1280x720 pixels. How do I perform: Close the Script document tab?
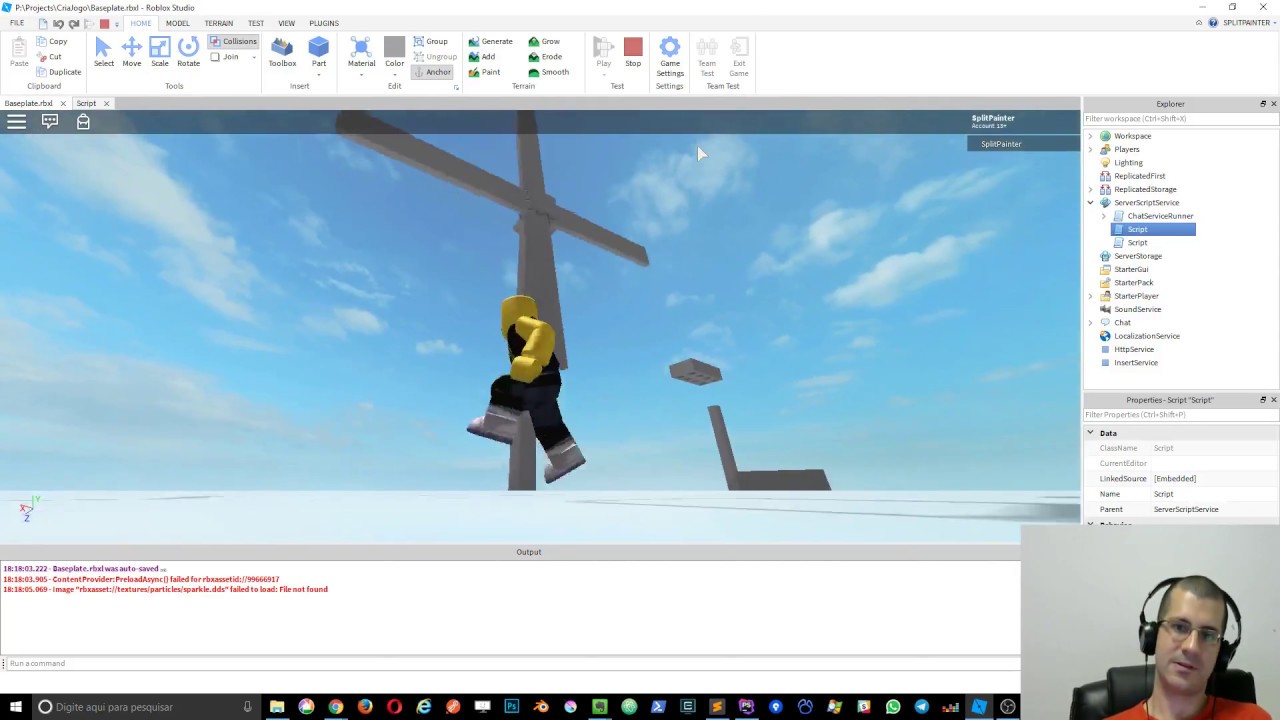106,103
